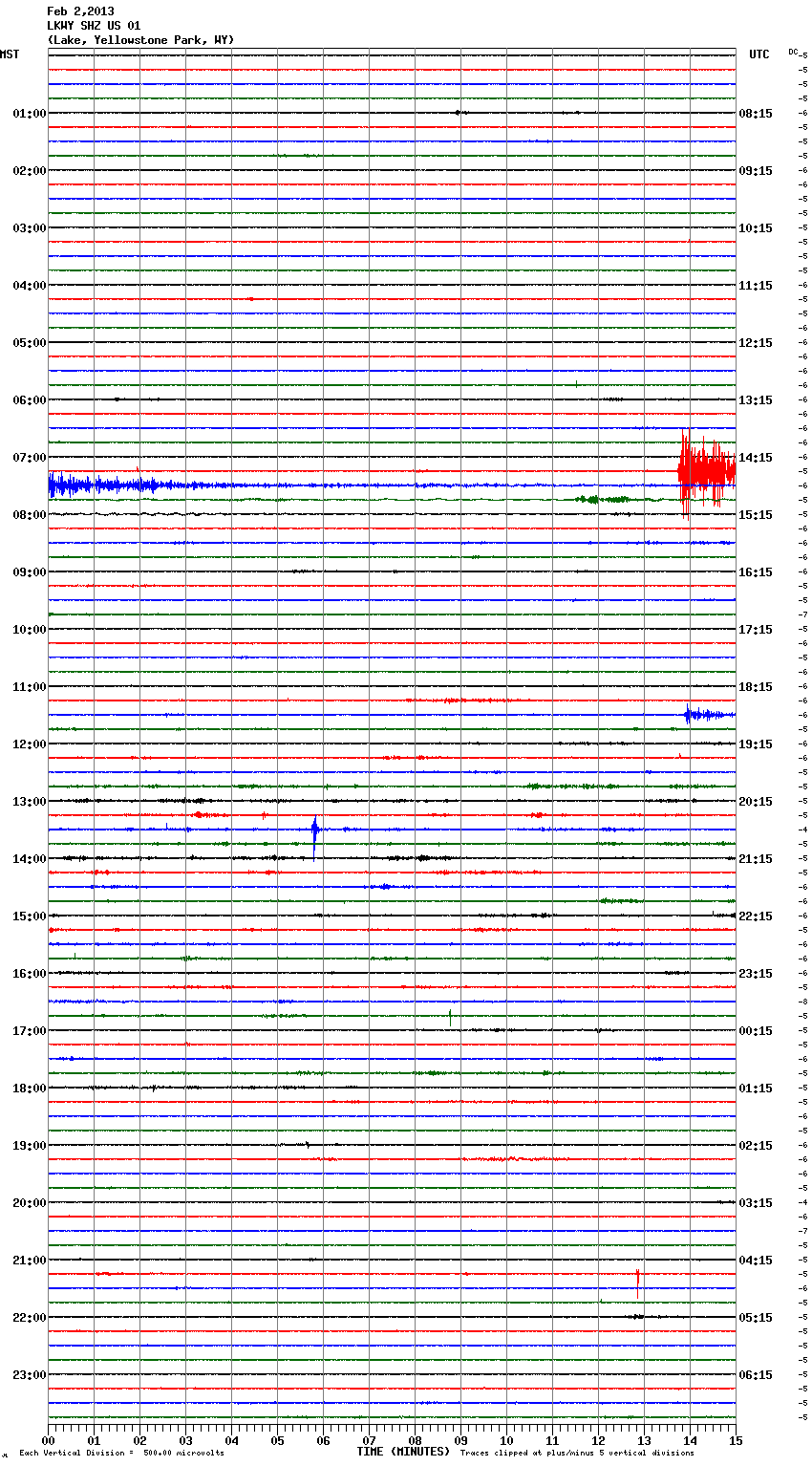Click minute tick label '15' on time axis
This screenshot has width=812, height=1466.
(736, 1441)
